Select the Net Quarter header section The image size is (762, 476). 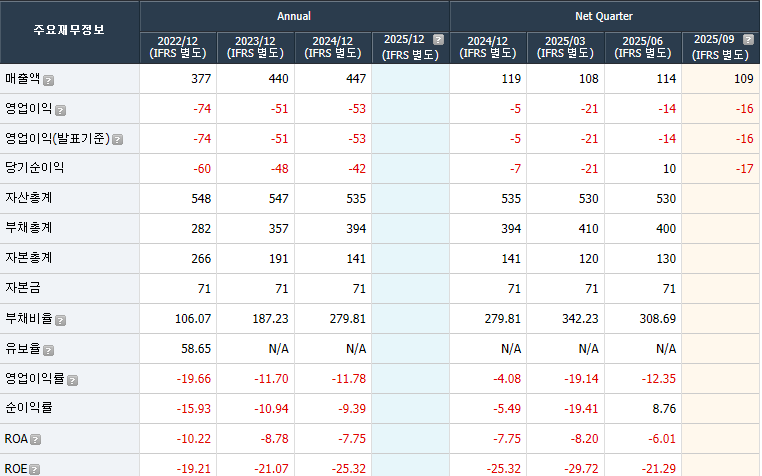pyautogui.click(x=604, y=16)
